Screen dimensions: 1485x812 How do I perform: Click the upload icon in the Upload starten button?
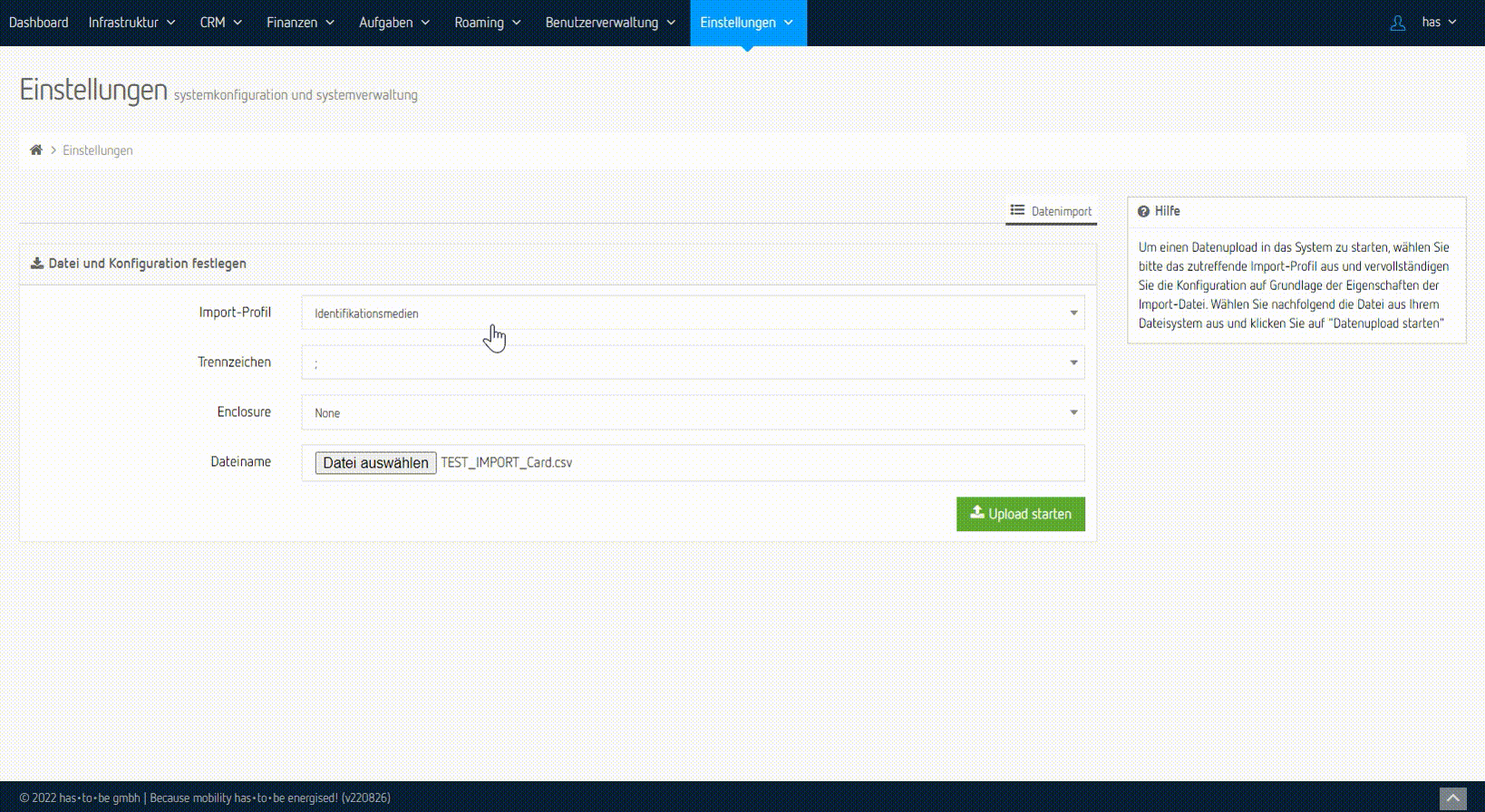point(977,513)
